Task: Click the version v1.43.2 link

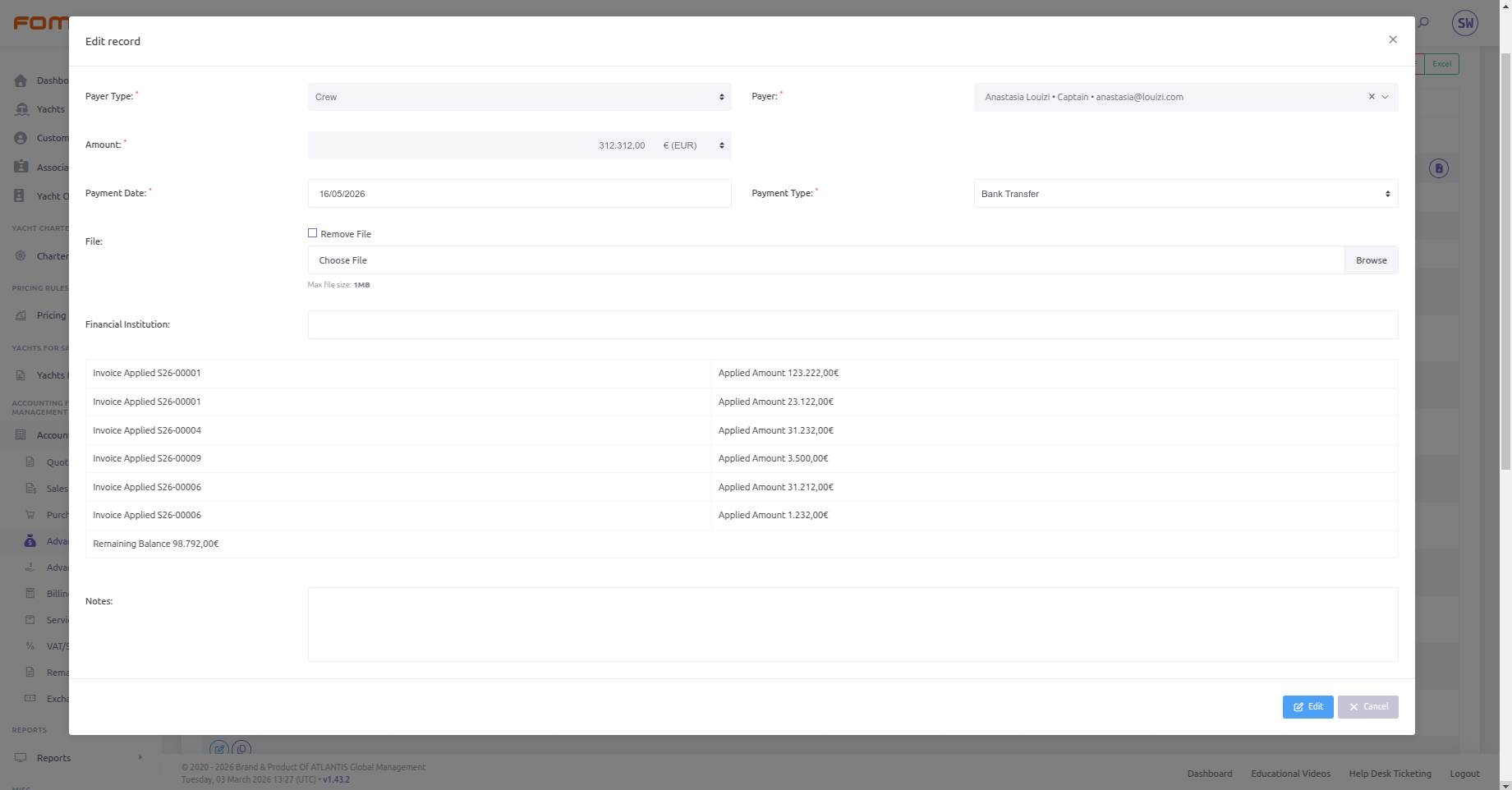Action: pos(336,779)
